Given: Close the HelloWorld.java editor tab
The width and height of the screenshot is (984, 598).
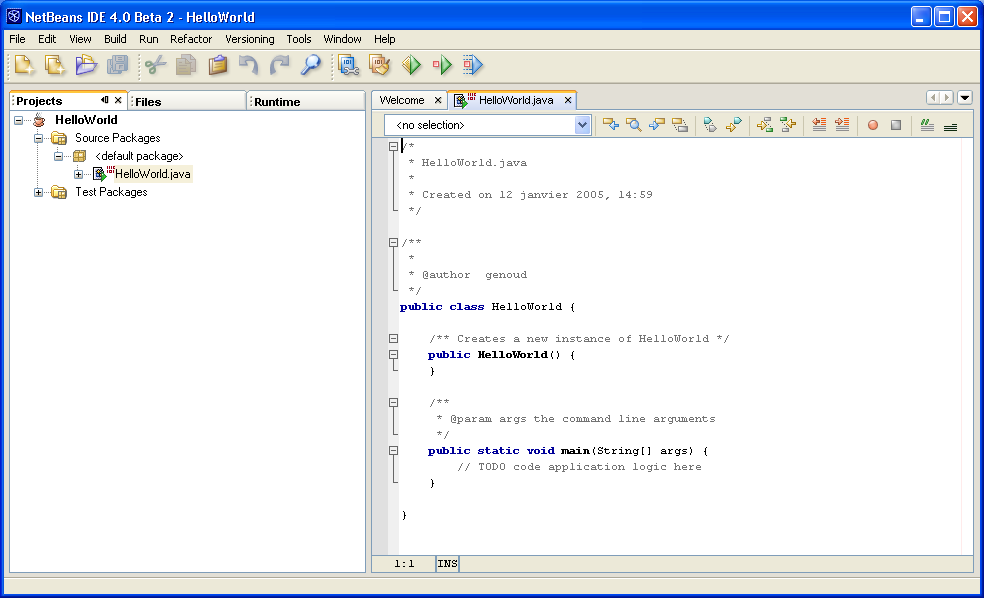Looking at the screenshot, I should click(x=568, y=100).
